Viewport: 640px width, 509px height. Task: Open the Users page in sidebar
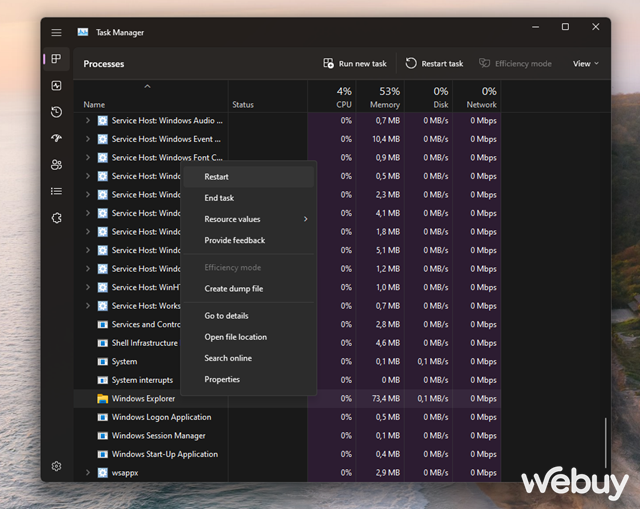tap(56, 164)
